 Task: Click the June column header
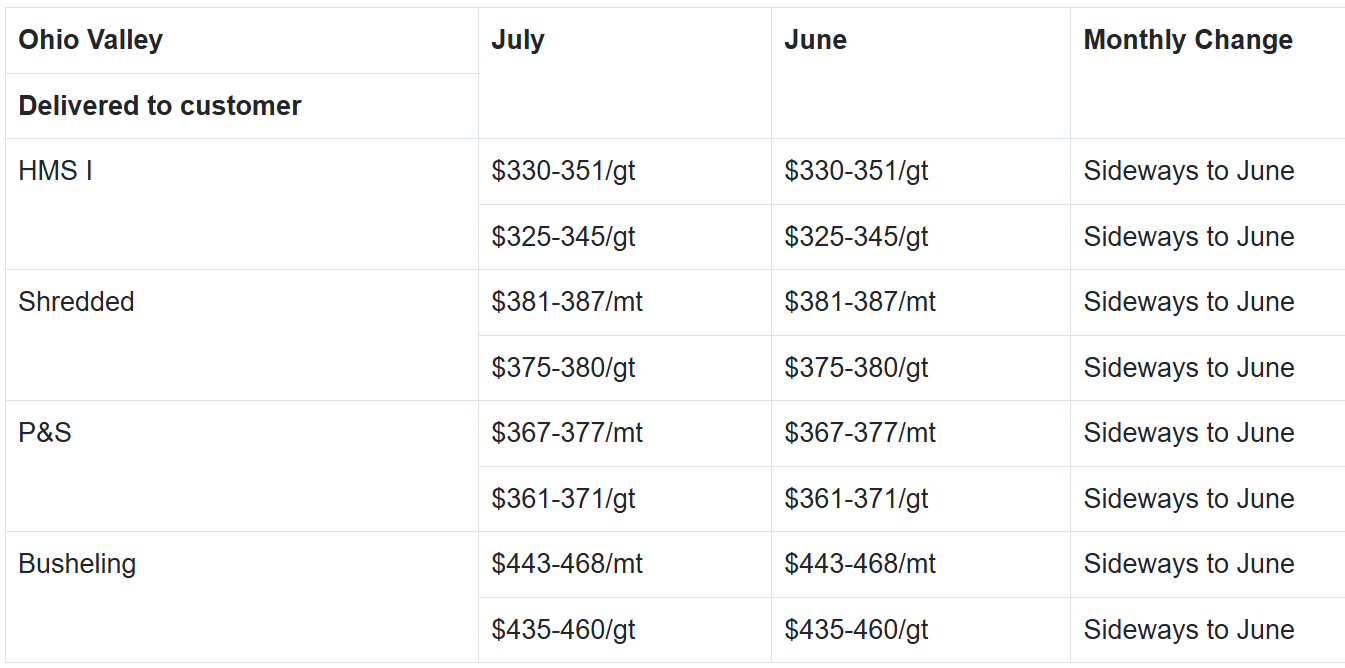[815, 40]
